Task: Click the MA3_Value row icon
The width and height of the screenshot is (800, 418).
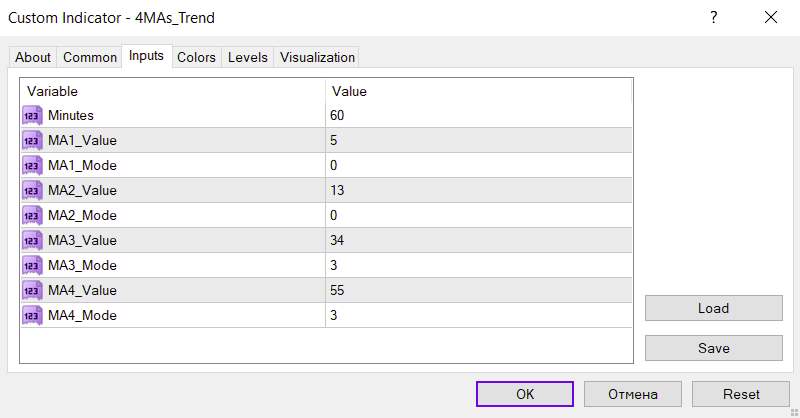Action: (x=31, y=240)
